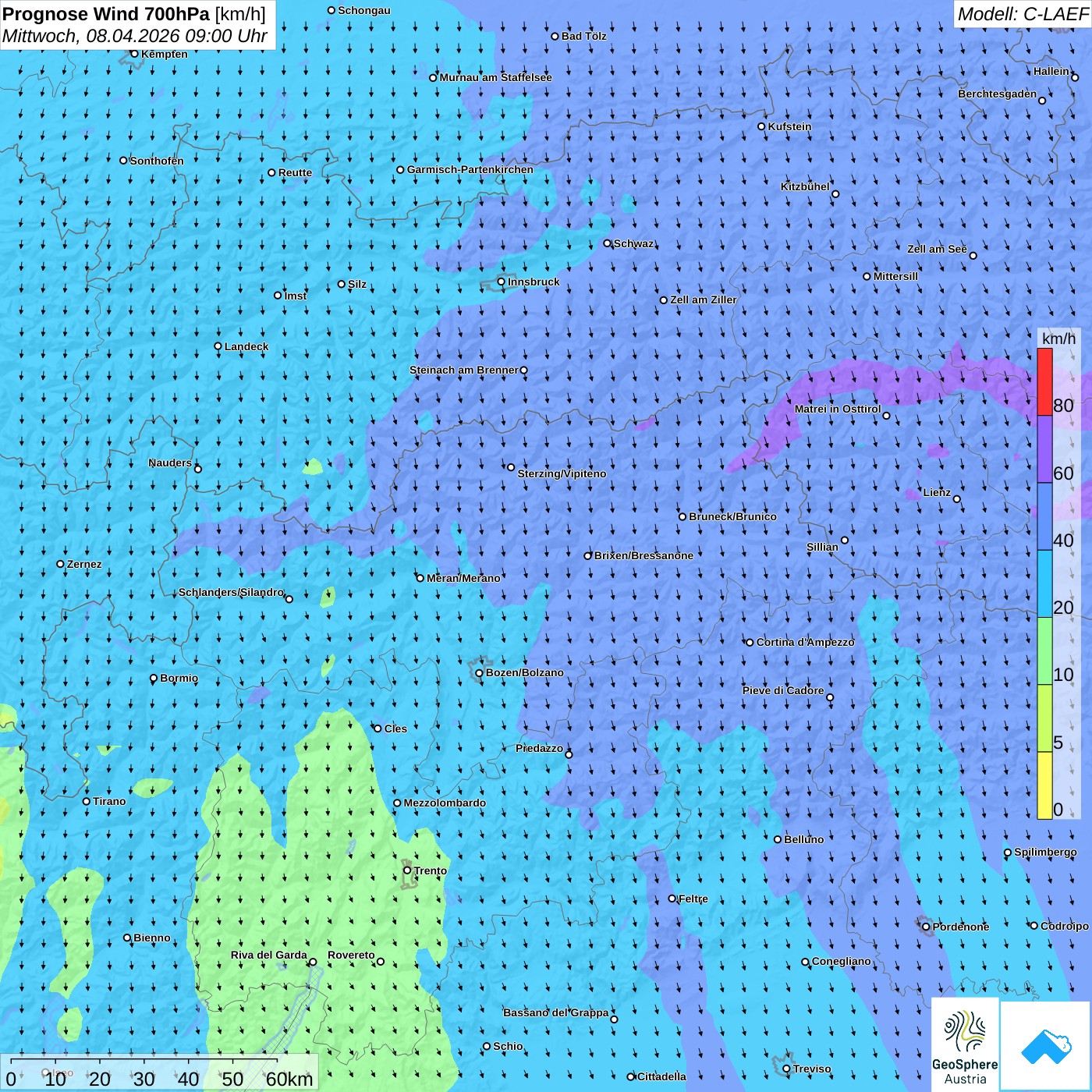Click the Zernez location dot
Screen dimensions: 1092x1092
click(61, 564)
